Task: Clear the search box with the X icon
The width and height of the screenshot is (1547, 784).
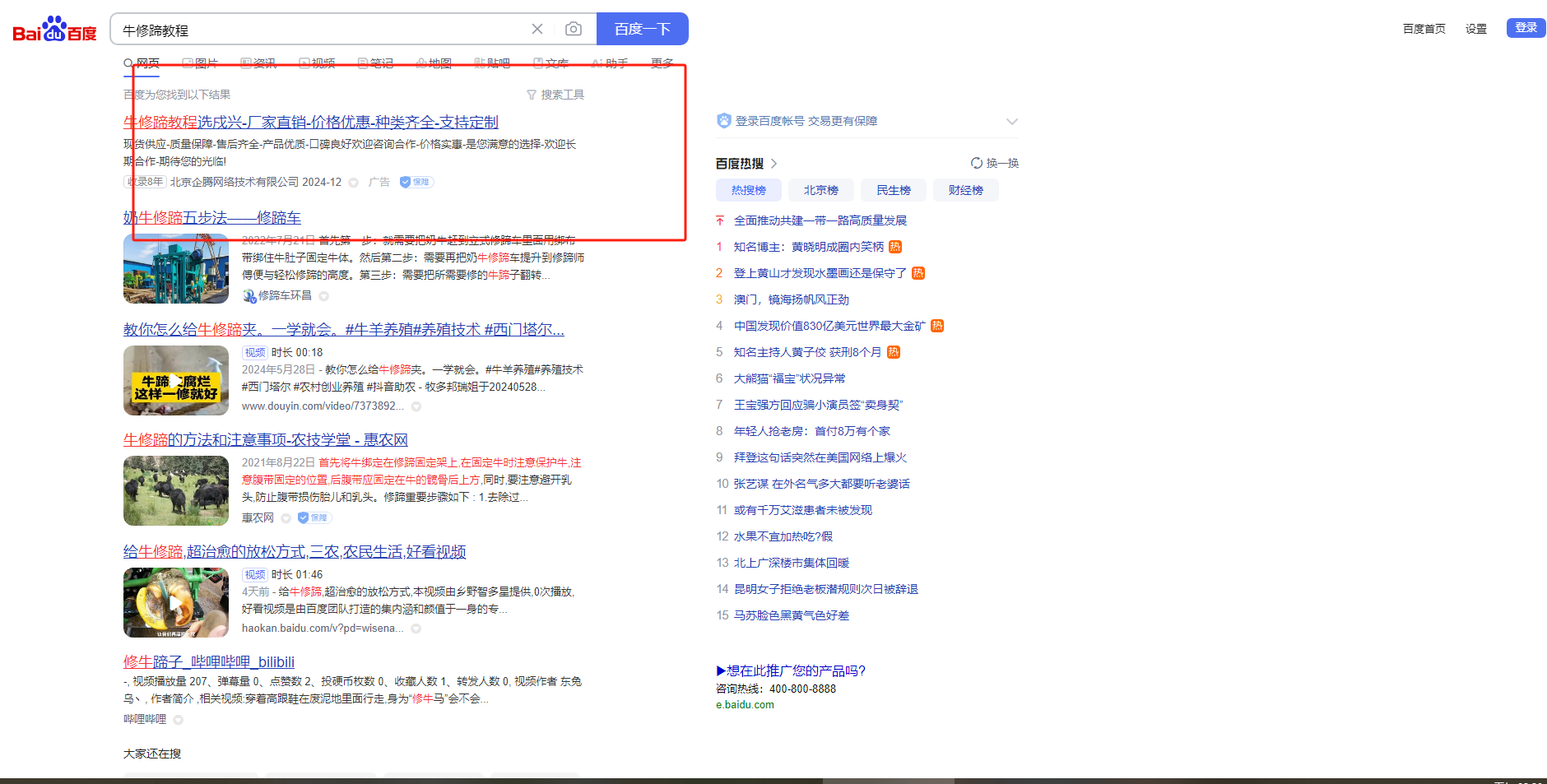Action: click(537, 30)
